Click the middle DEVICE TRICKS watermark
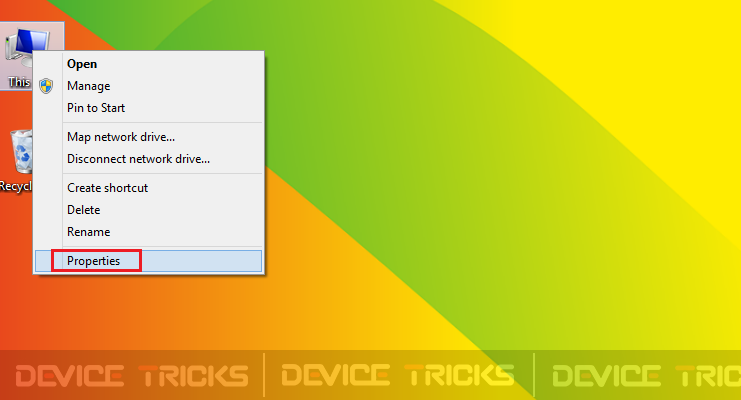Screen dimensions: 741x400 [398, 376]
